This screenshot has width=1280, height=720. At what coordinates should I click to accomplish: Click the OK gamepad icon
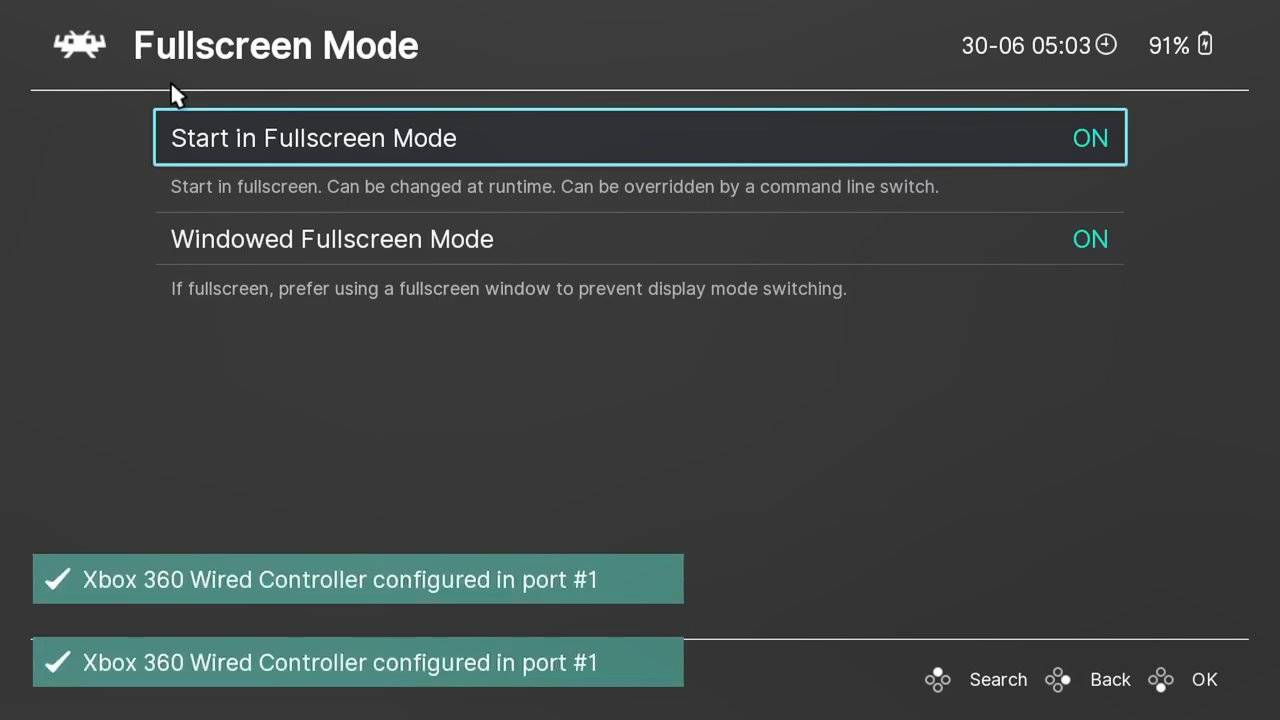click(1161, 679)
